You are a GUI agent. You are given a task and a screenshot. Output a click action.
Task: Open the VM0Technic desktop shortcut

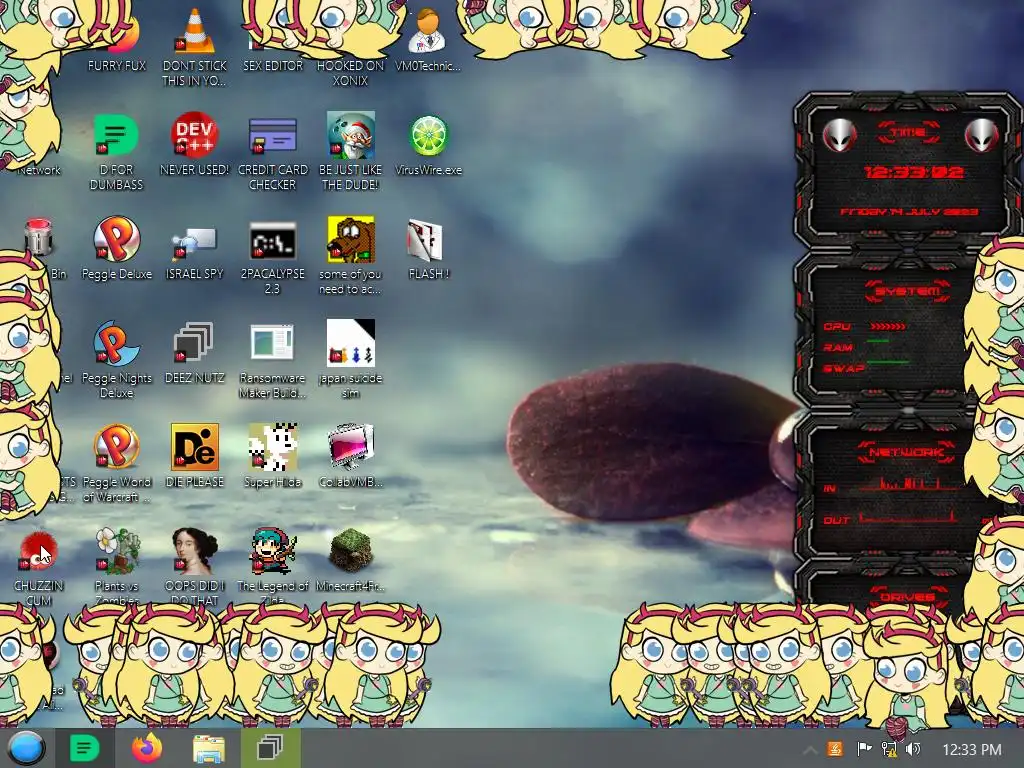428,31
